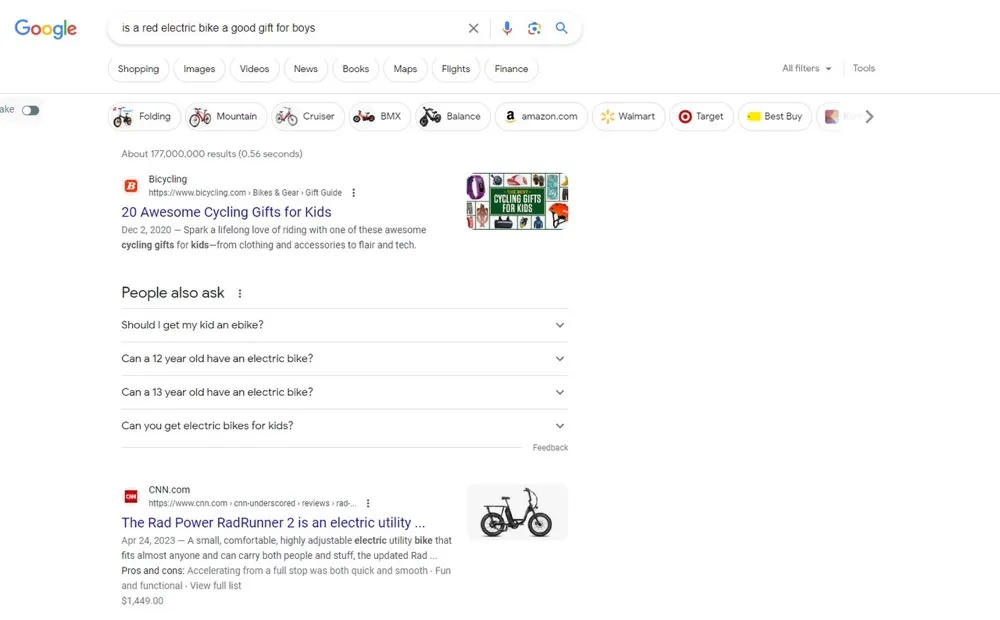
Task: Expand 'Can you get electric bikes for kids?'
Action: [x=344, y=425]
